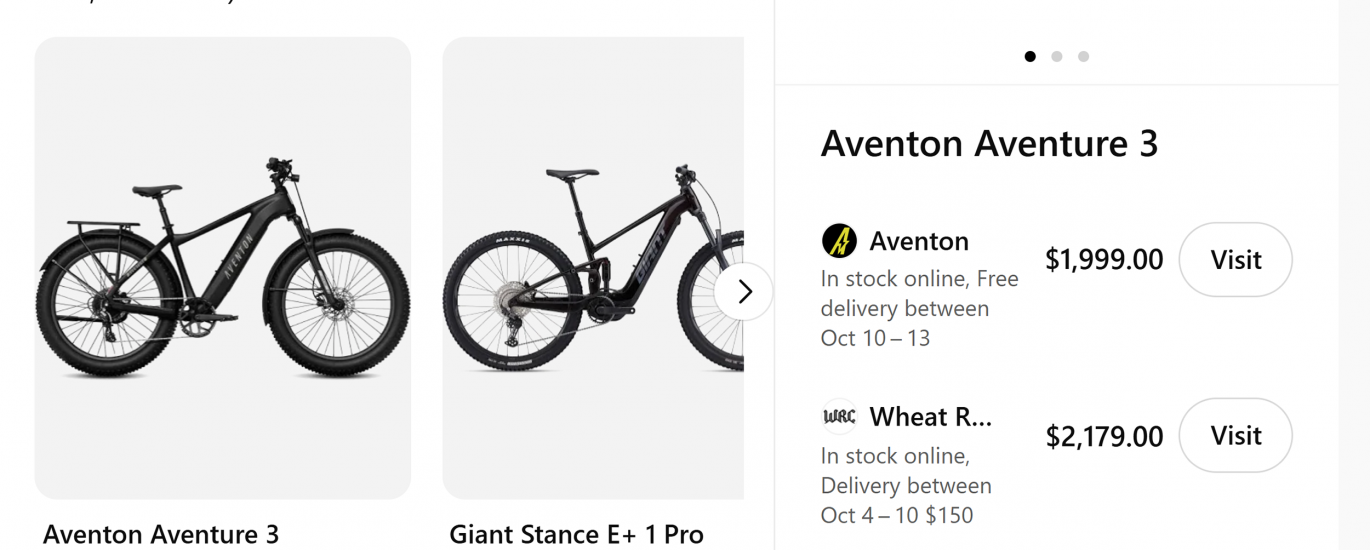The width and height of the screenshot is (1370, 550).
Task: Open the Aventon Aventure 3 bike image
Action: [222, 268]
